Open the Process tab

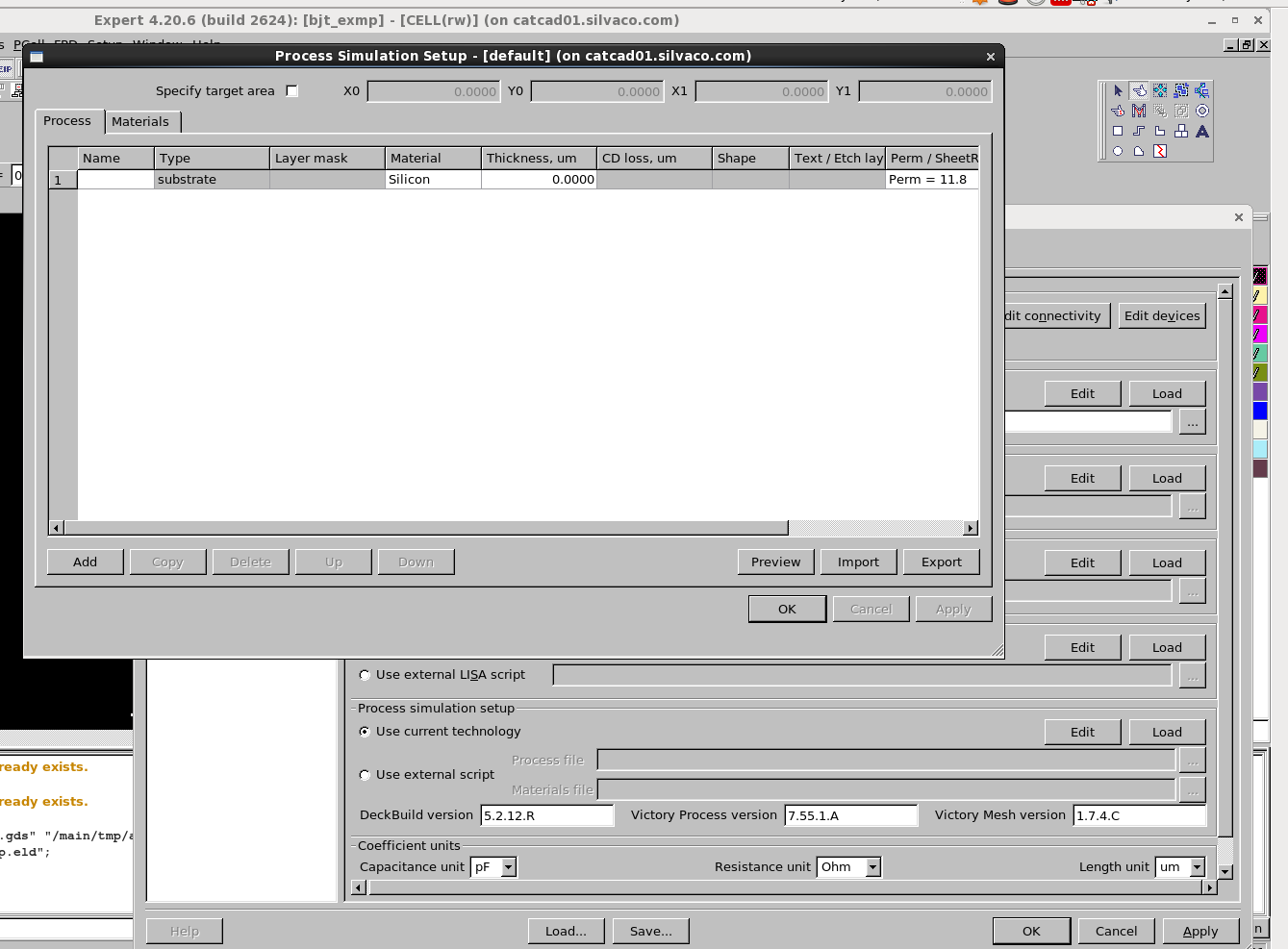point(67,121)
